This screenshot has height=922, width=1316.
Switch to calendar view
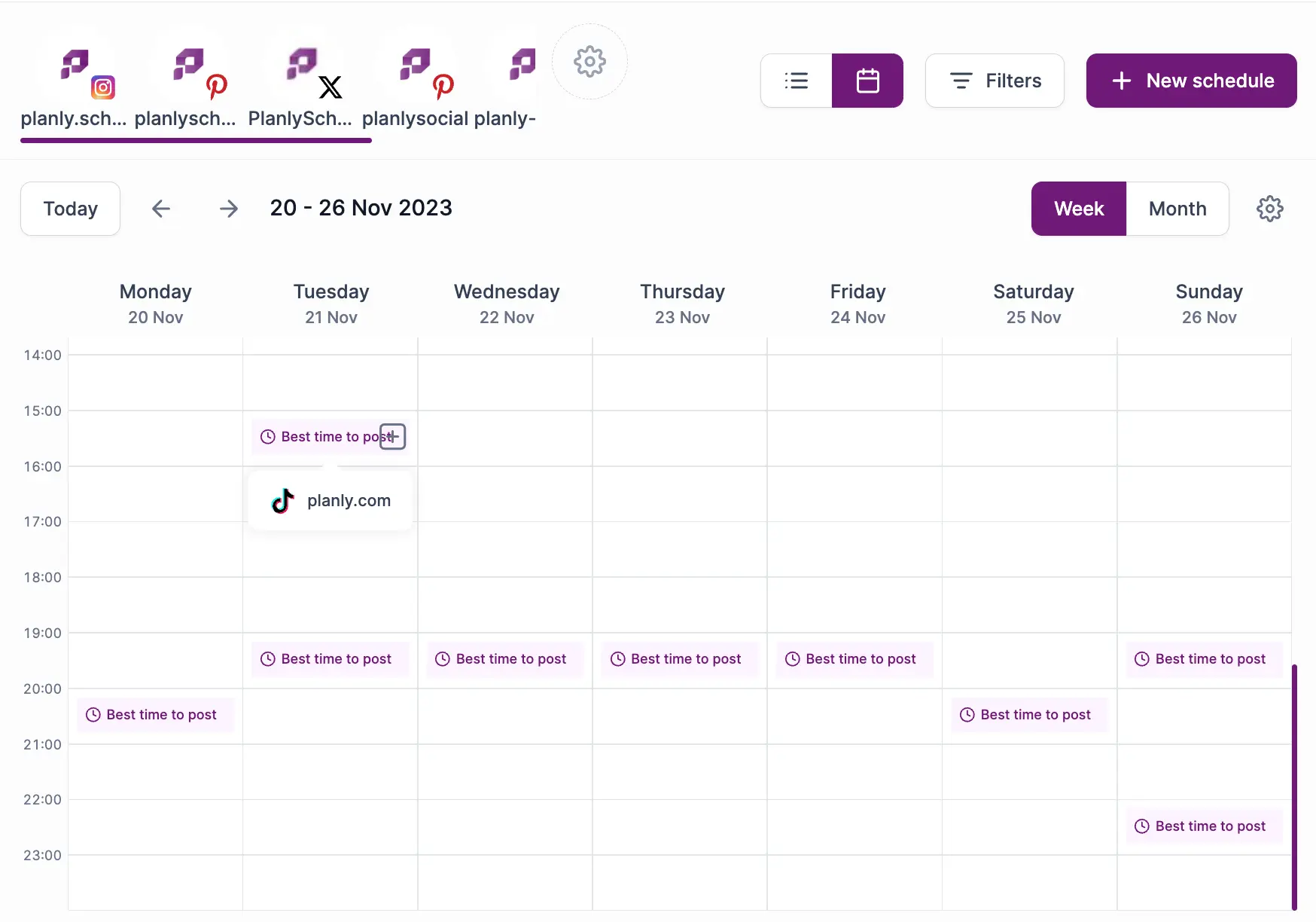tap(867, 81)
